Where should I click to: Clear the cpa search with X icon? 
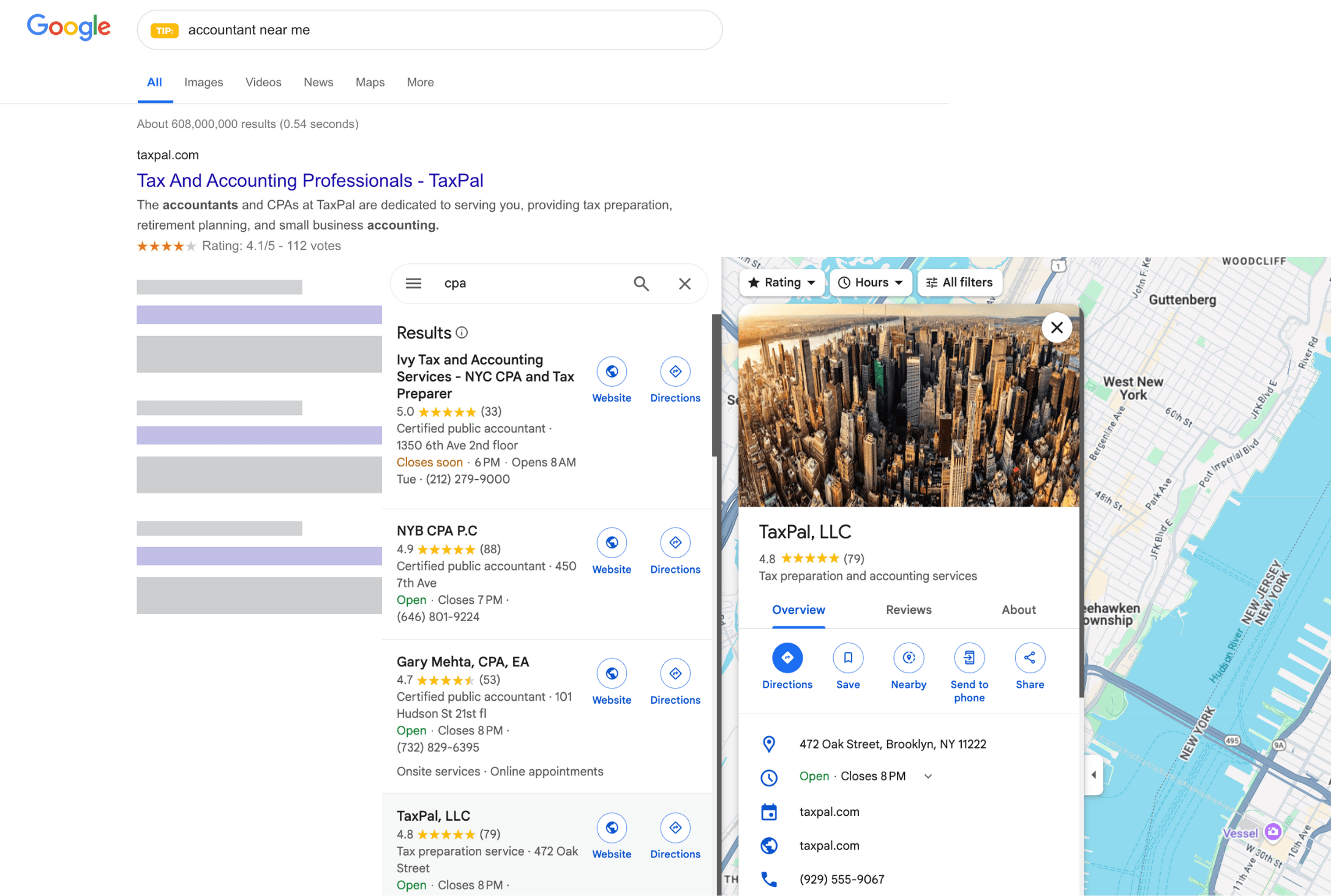684,283
